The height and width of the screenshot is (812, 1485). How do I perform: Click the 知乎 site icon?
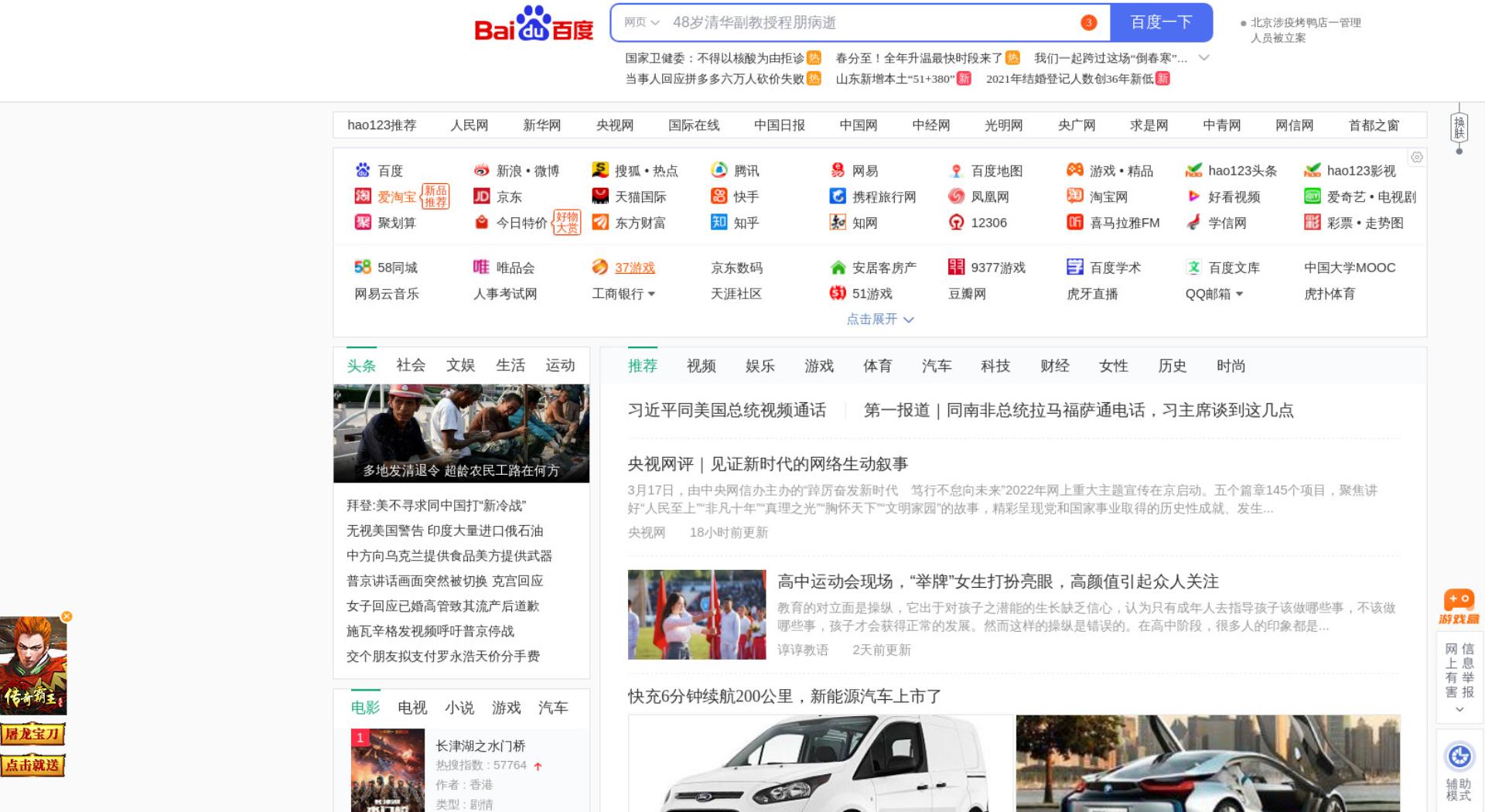(719, 223)
